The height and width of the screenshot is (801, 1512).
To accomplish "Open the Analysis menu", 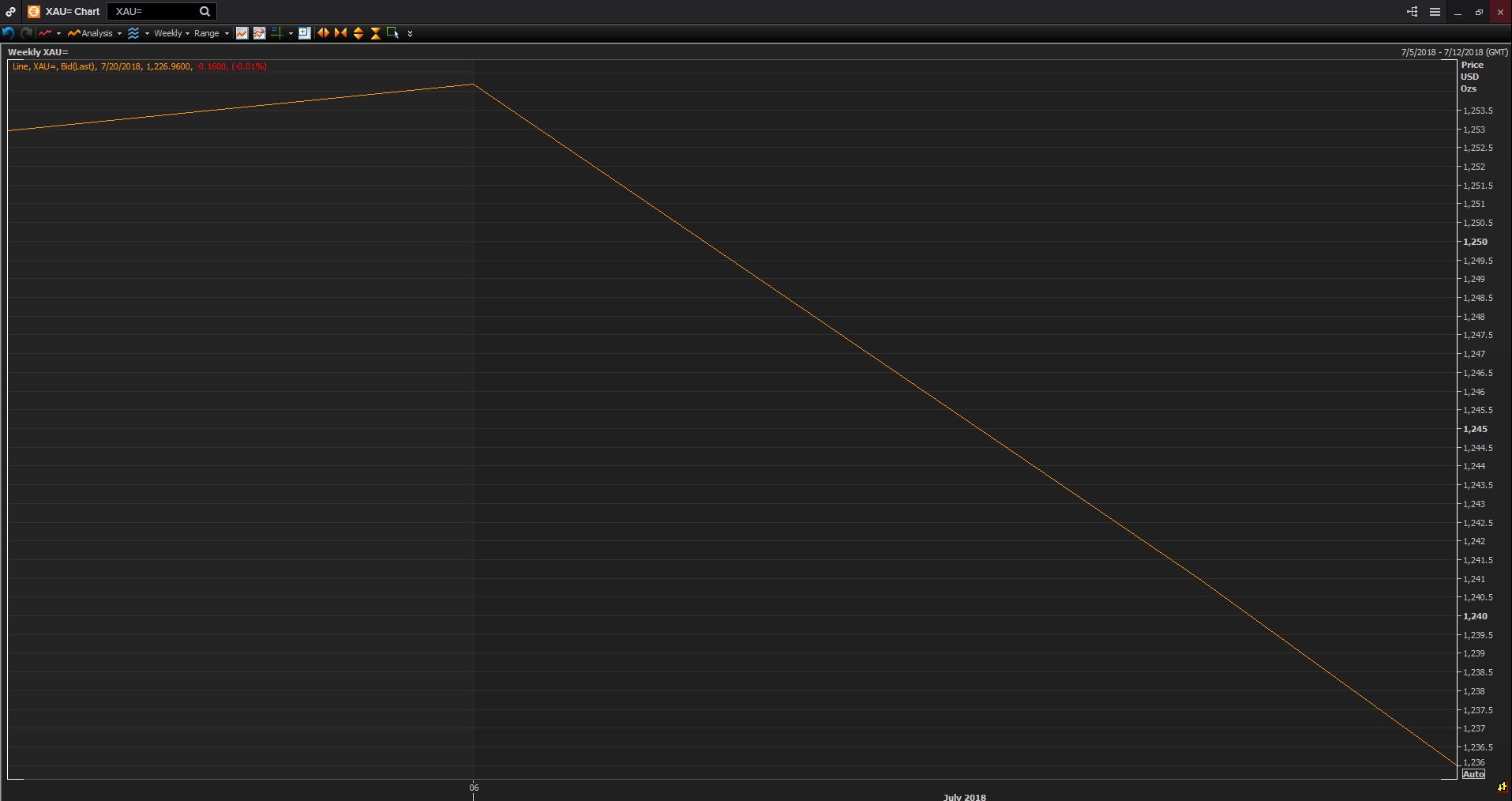I will tap(95, 33).
